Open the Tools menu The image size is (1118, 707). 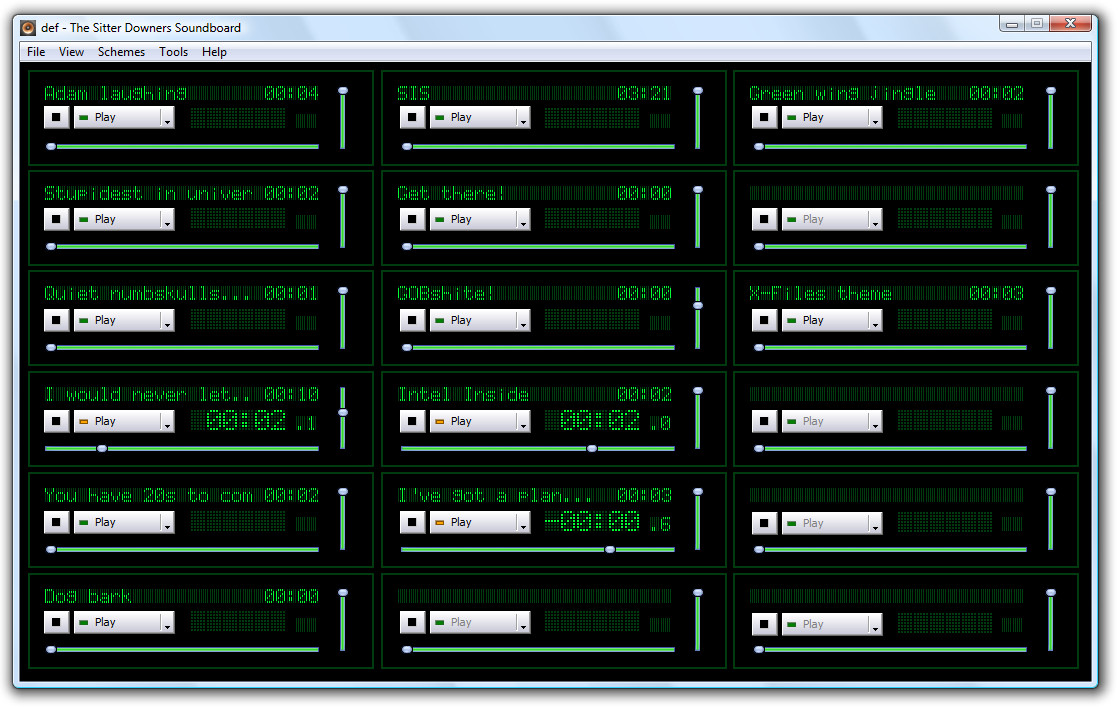click(x=173, y=52)
